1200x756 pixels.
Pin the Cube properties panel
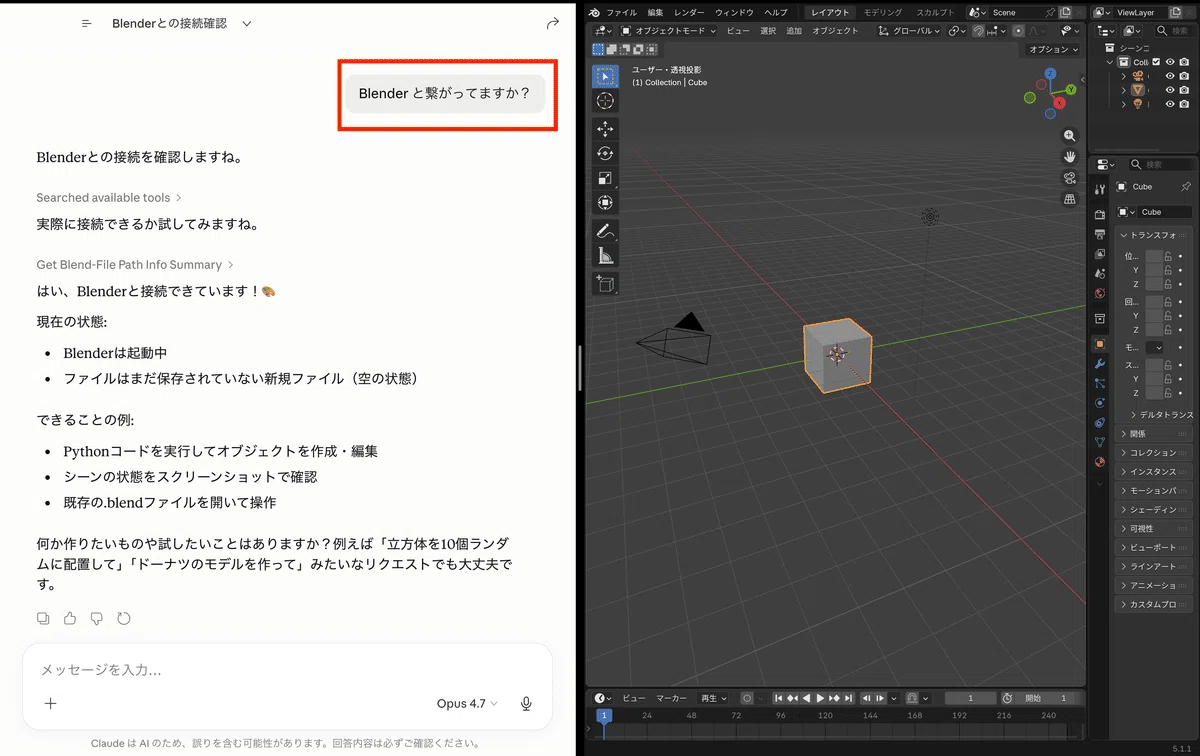click(x=1186, y=187)
